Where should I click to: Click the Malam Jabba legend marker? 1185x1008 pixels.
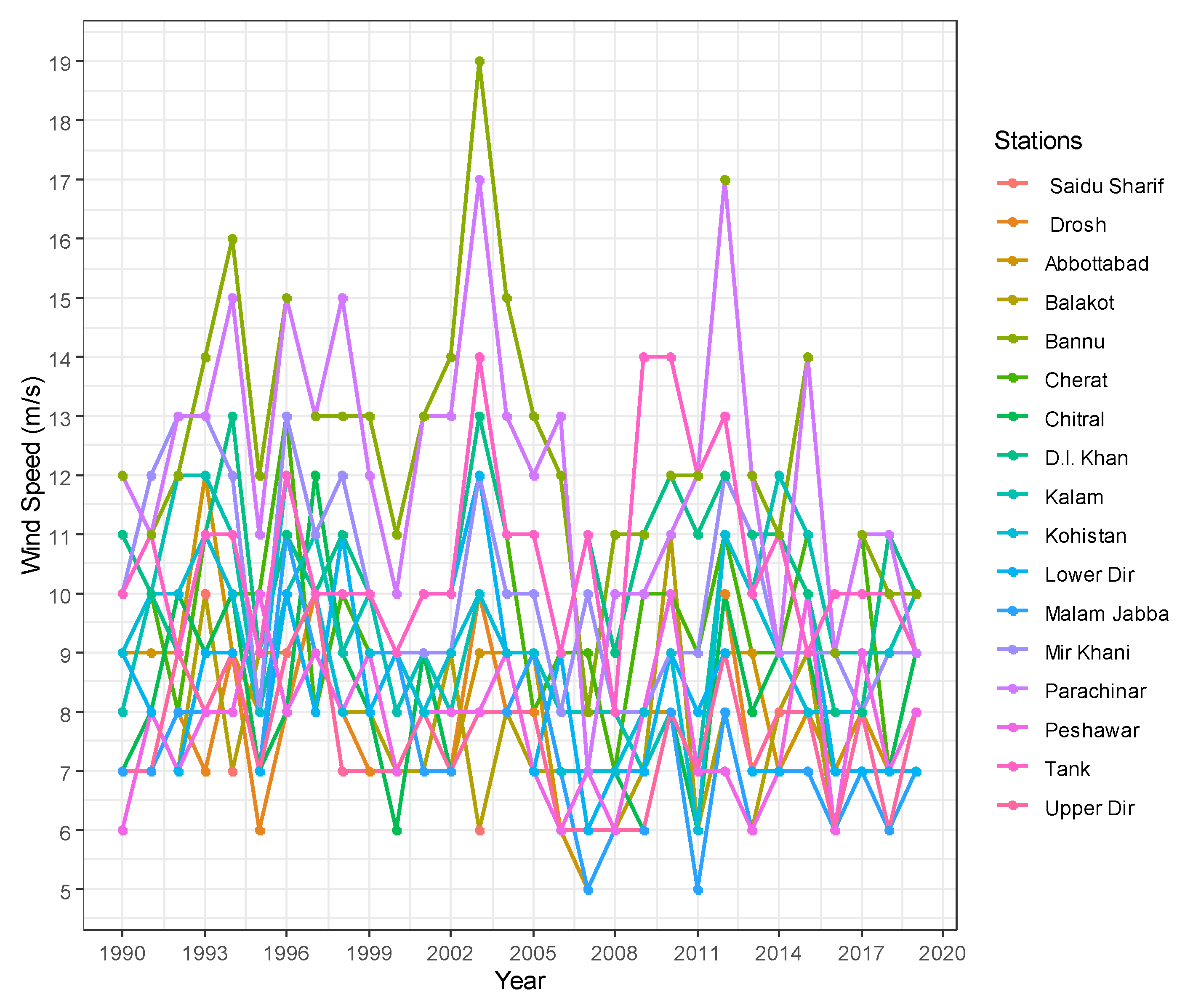coord(1012,611)
